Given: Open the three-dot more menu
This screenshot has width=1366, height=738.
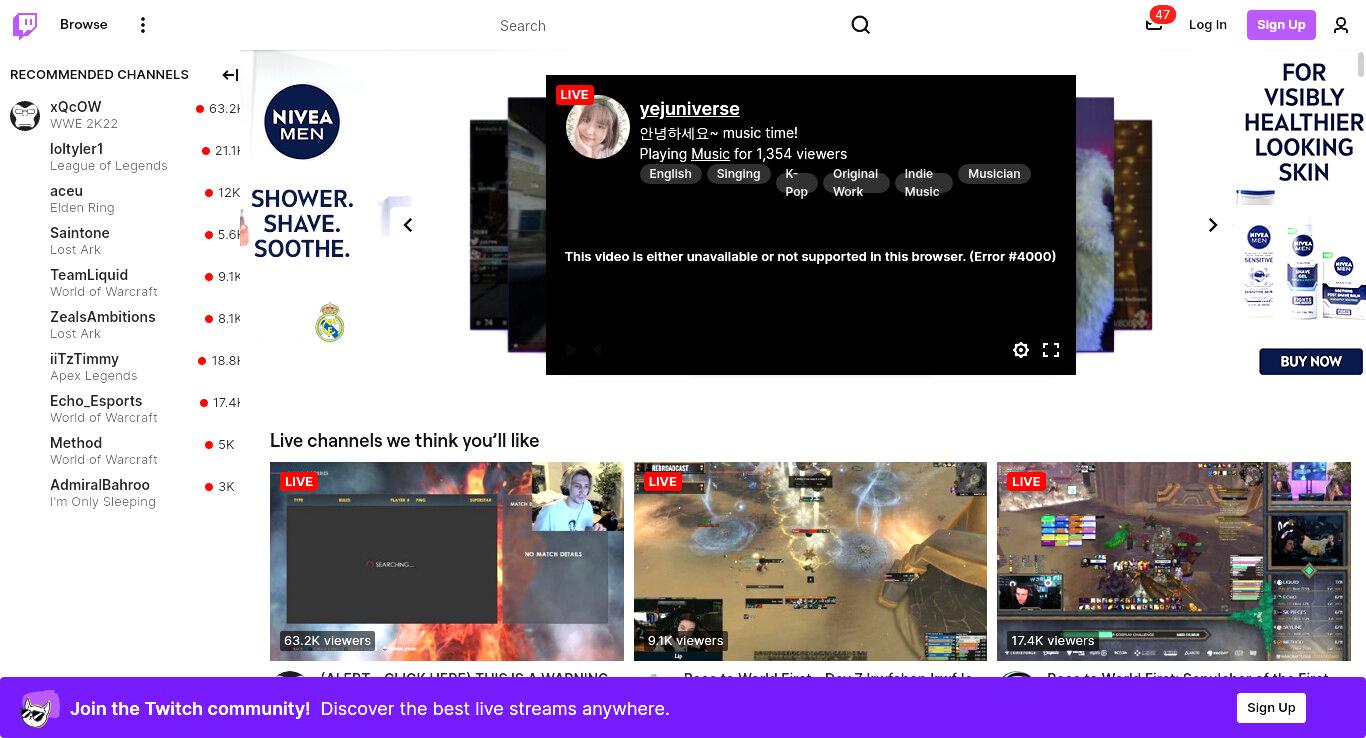Looking at the screenshot, I should click(143, 25).
